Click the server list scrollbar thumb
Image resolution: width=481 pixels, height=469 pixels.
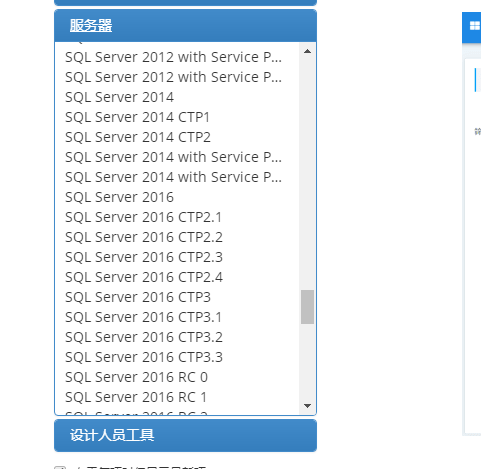[307, 307]
